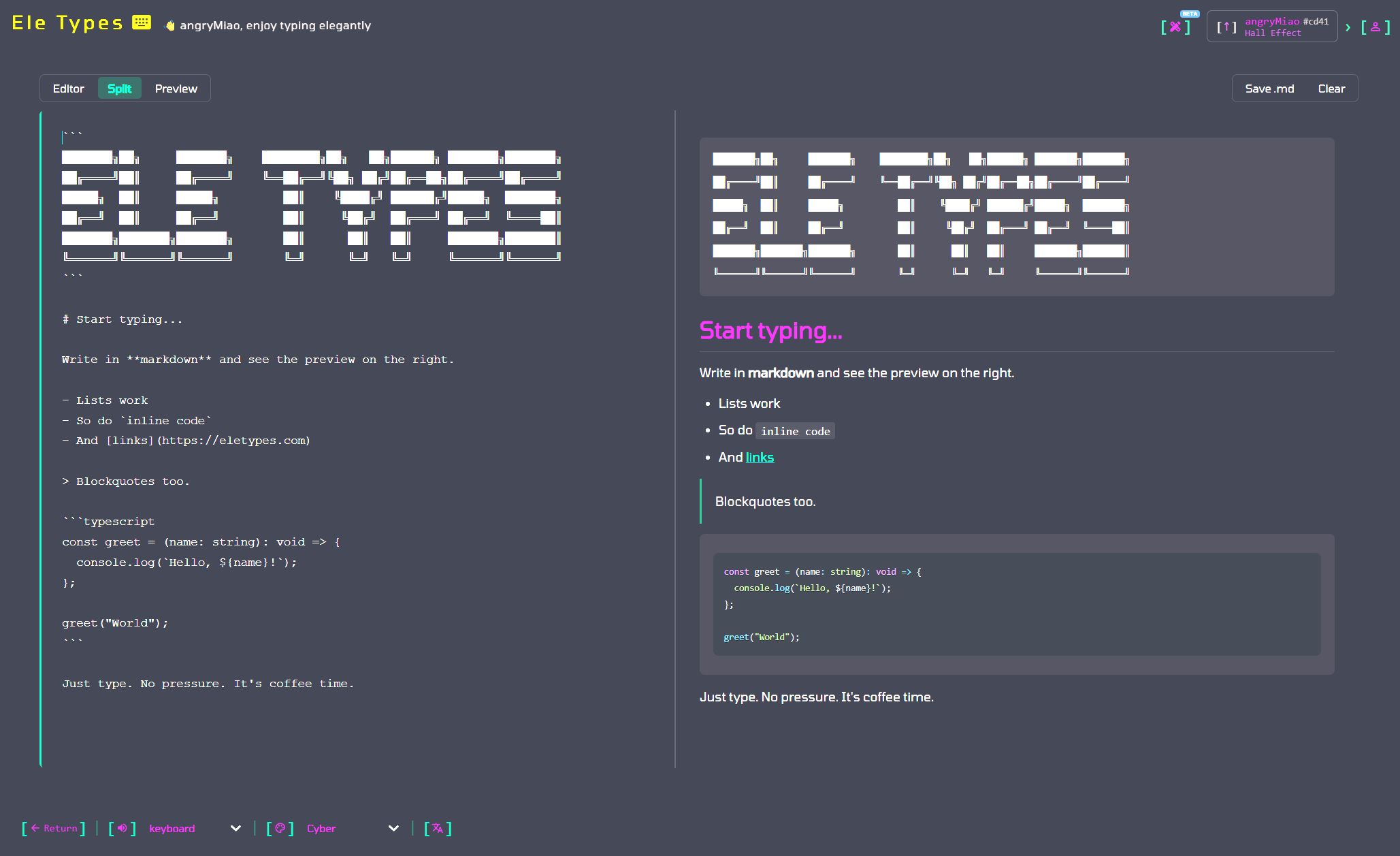
Task: Click 'Blockquotes too.' in the preview
Action: tap(765, 502)
